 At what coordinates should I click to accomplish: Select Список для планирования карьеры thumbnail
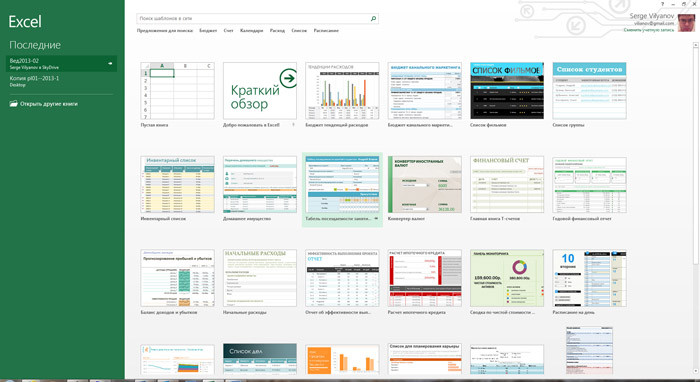(x=425, y=359)
